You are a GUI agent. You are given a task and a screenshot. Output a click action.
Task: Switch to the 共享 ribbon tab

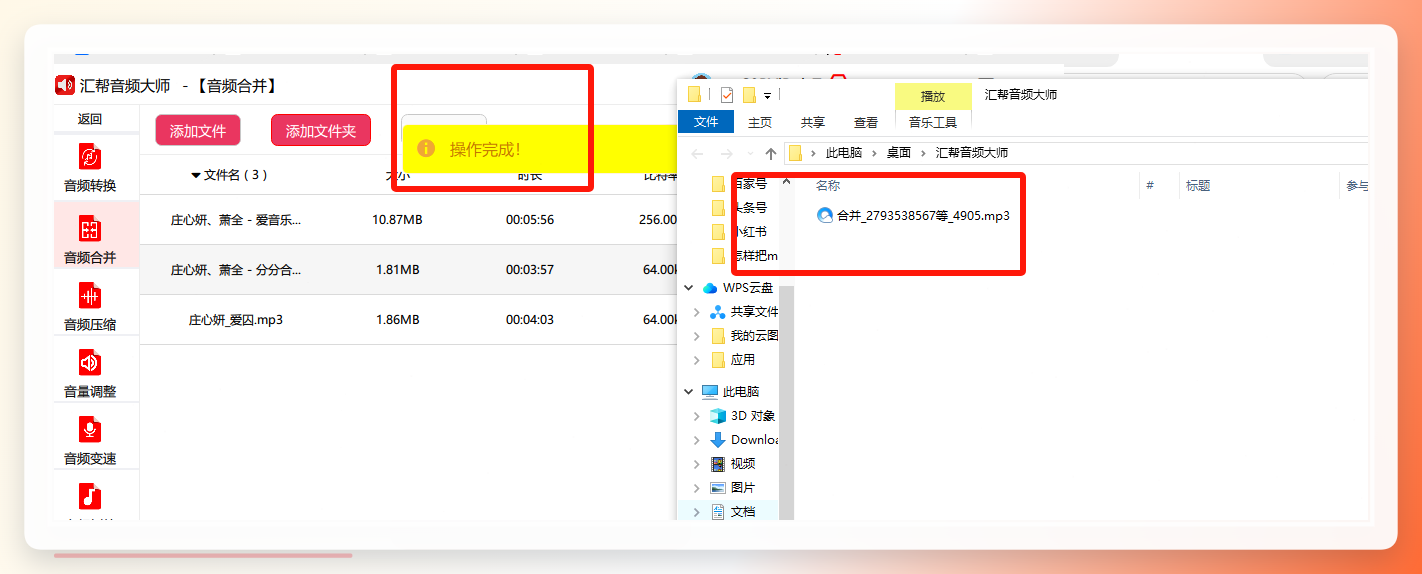point(813,122)
